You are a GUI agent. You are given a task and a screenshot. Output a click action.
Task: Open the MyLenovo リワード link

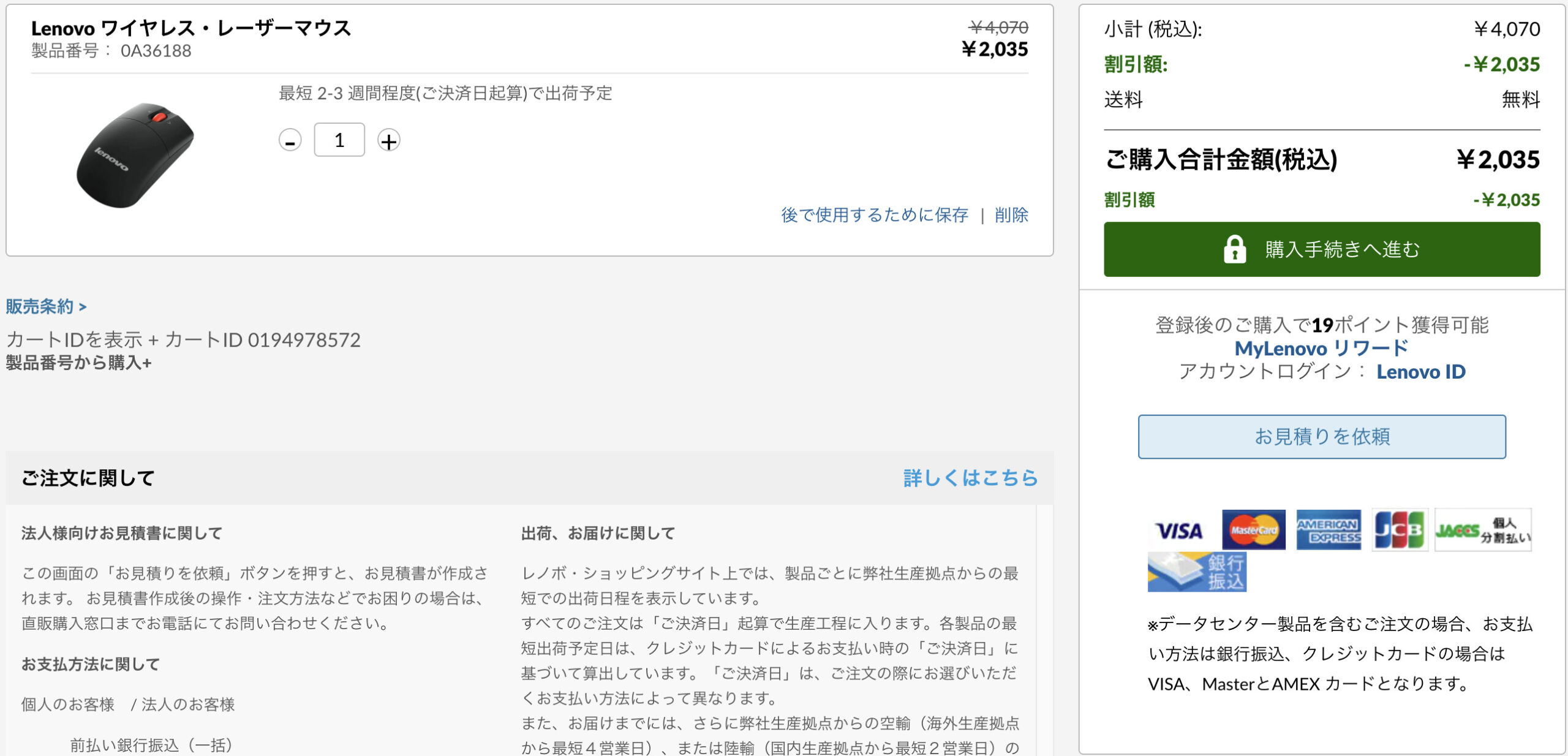pyautogui.click(x=1321, y=348)
